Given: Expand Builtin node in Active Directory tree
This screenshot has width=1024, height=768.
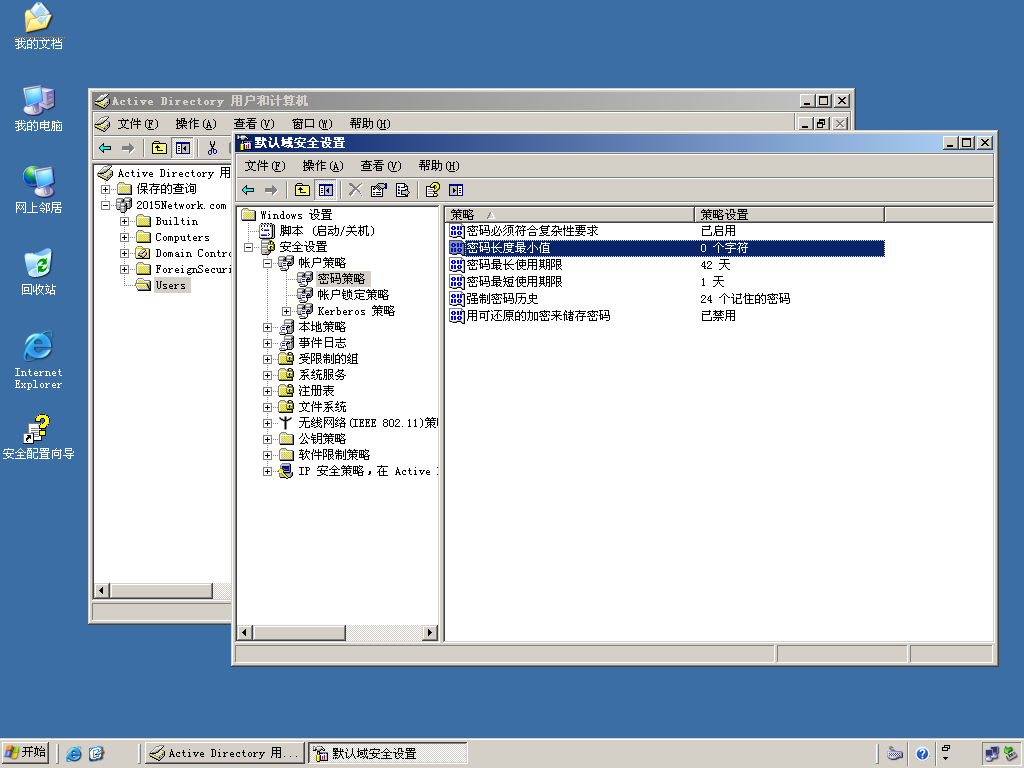Looking at the screenshot, I should pyautogui.click(x=124, y=221).
